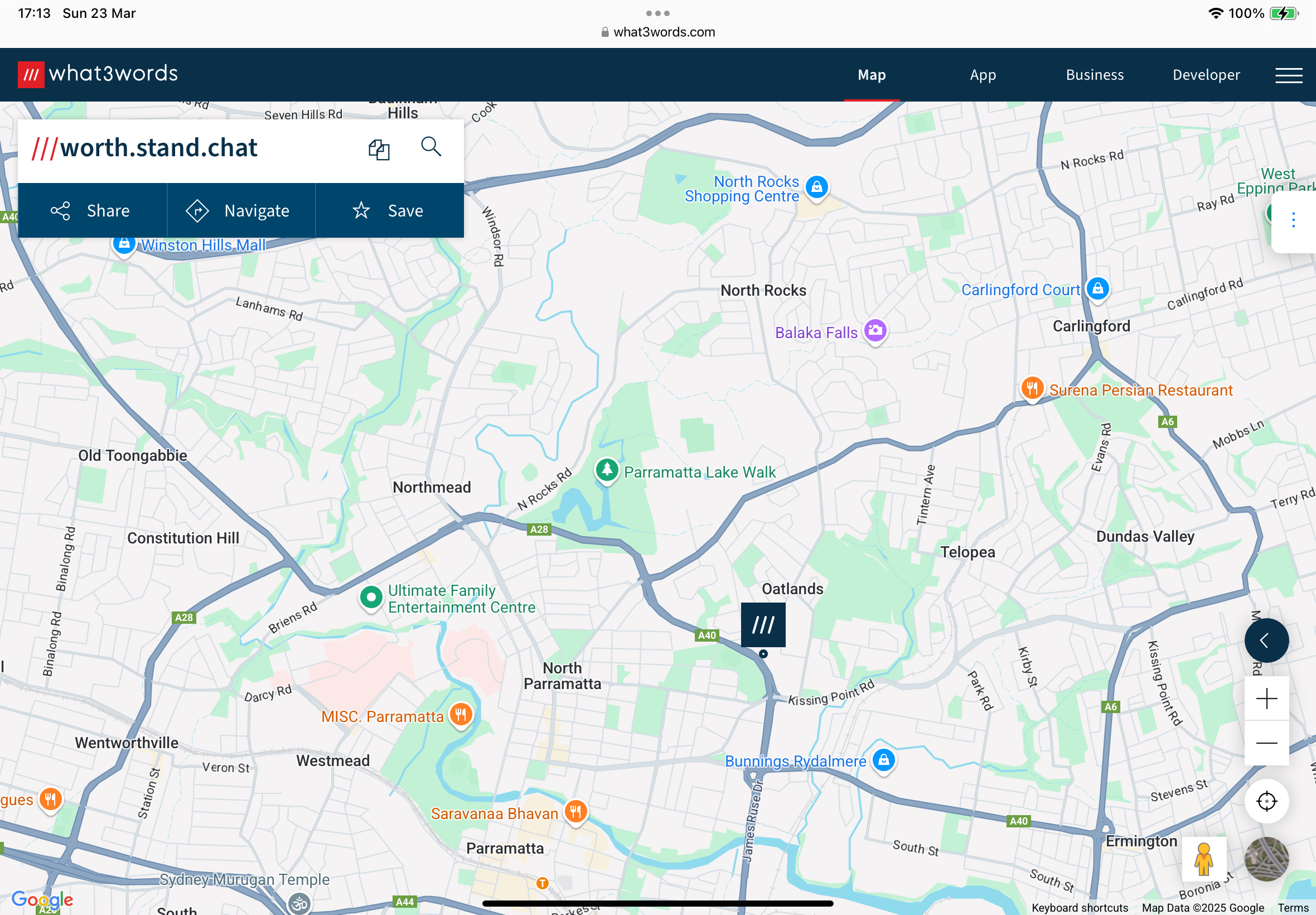
Task: Click the North Parramatta label
Action: coord(562,676)
